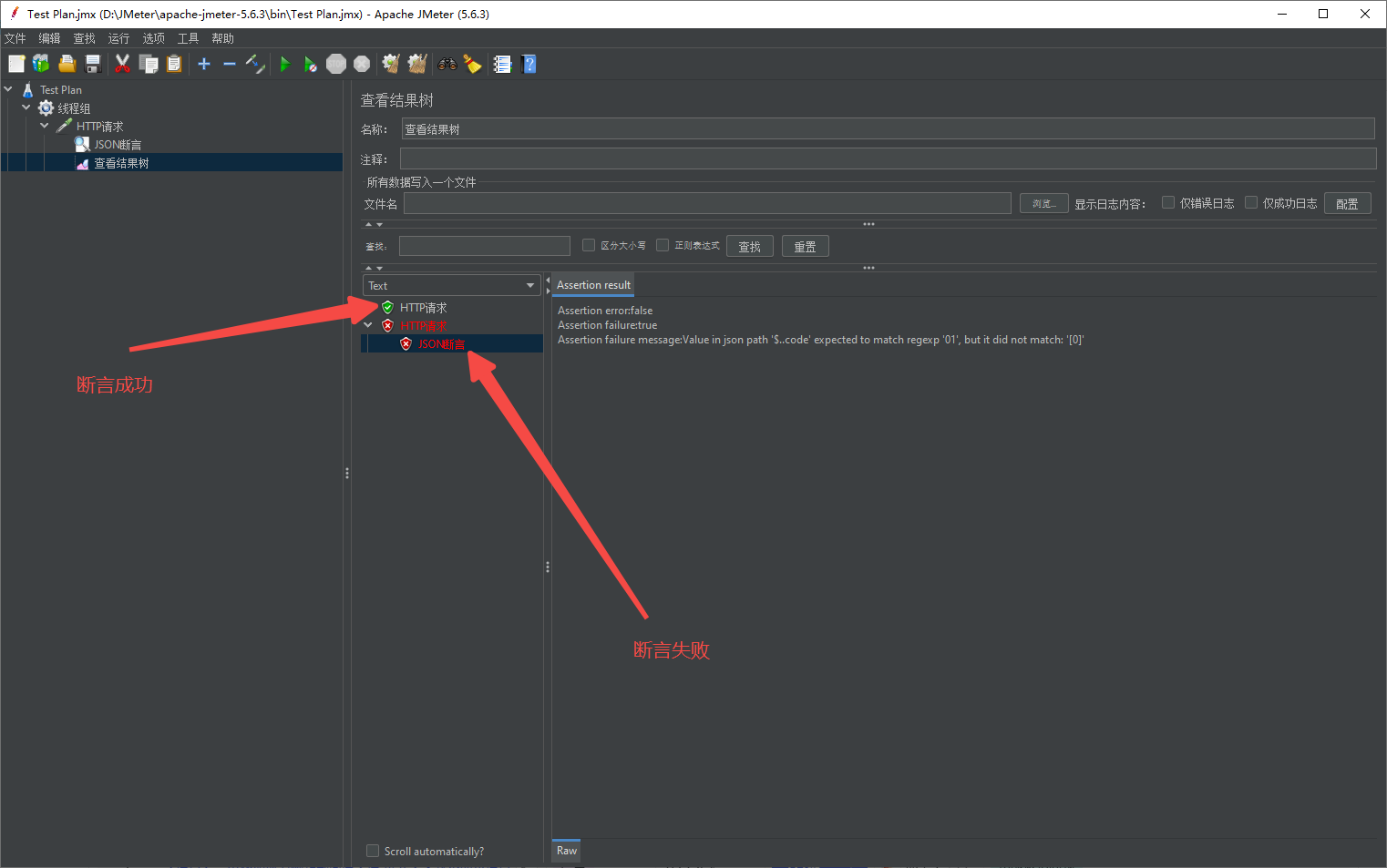The width and height of the screenshot is (1387, 868).
Task: Select the HTTP请求 sampler in test plan tree
Action: click(x=99, y=127)
